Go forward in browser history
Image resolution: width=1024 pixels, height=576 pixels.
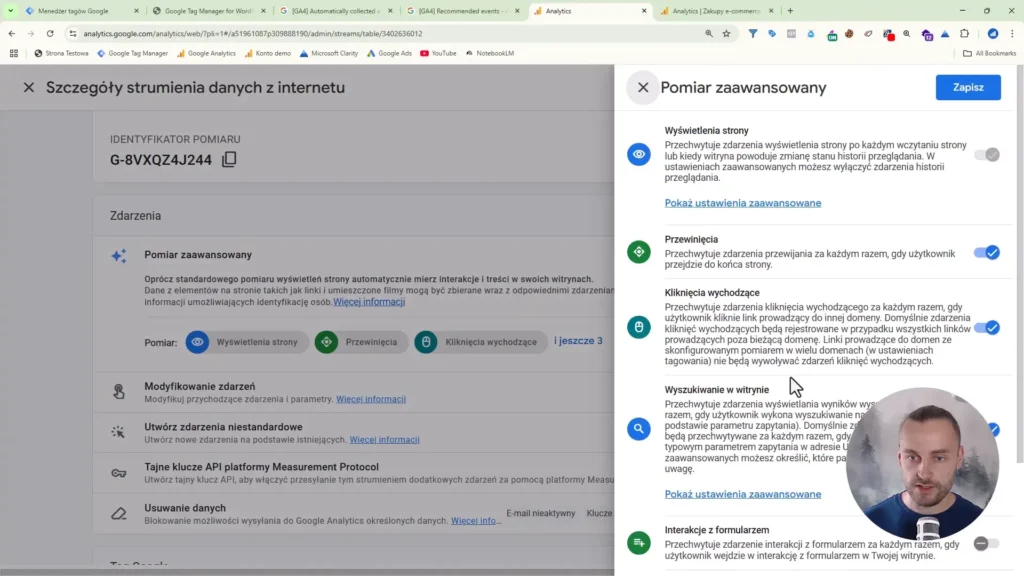click(31, 33)
